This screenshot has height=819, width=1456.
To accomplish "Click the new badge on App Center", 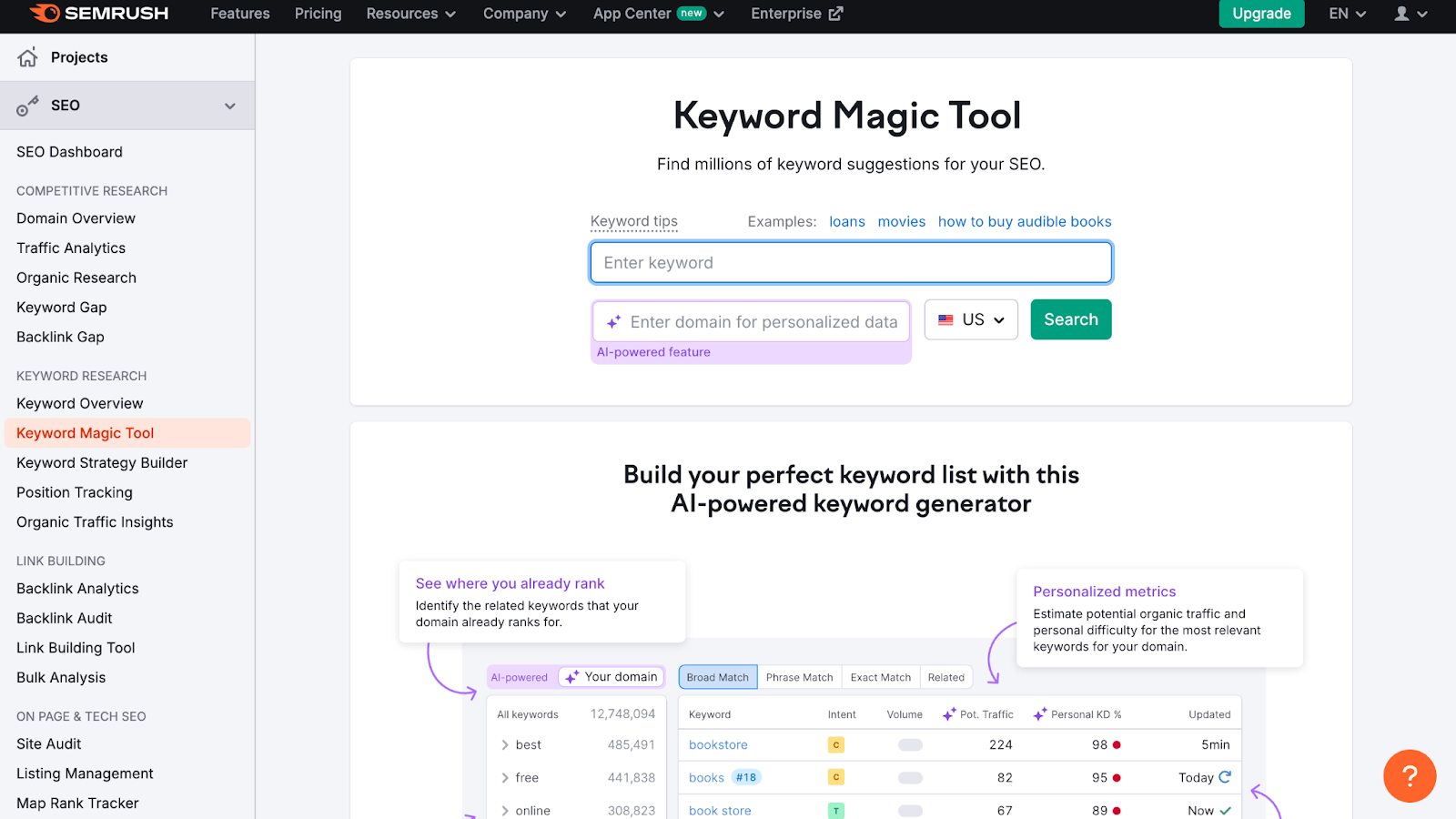I will [x=692, y=13].
